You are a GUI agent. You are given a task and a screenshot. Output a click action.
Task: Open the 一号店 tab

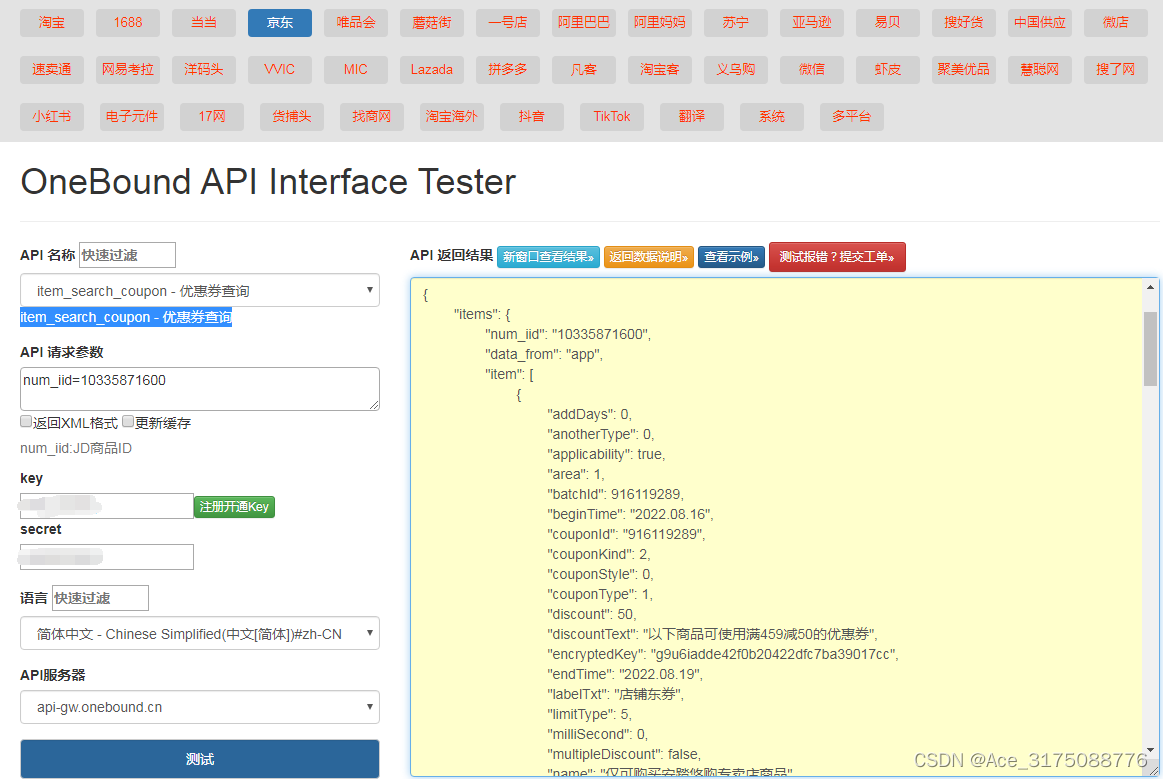(x=507, y=23)
